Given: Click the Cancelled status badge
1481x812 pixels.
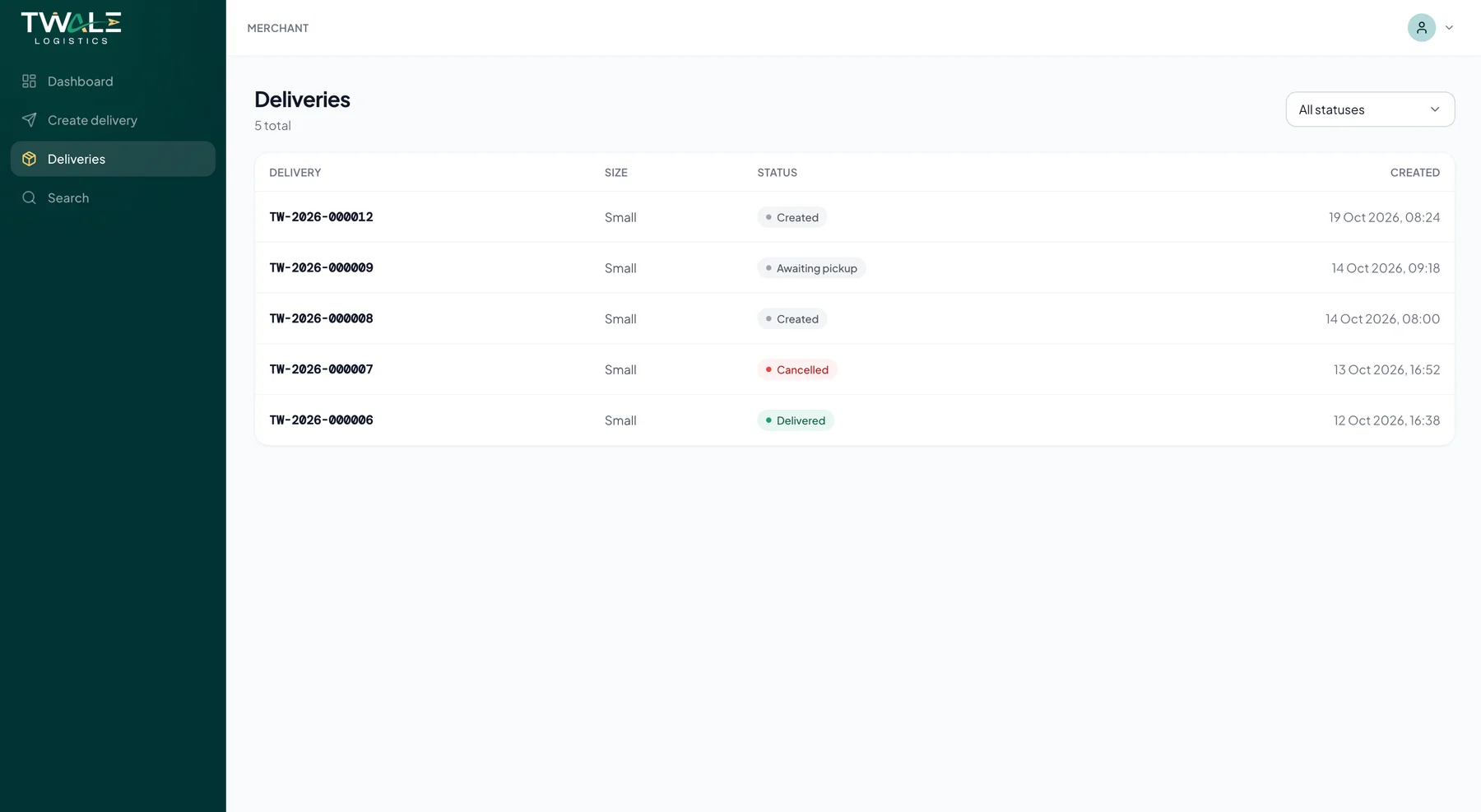Looking at the screenshot, I should click(797, 370).
